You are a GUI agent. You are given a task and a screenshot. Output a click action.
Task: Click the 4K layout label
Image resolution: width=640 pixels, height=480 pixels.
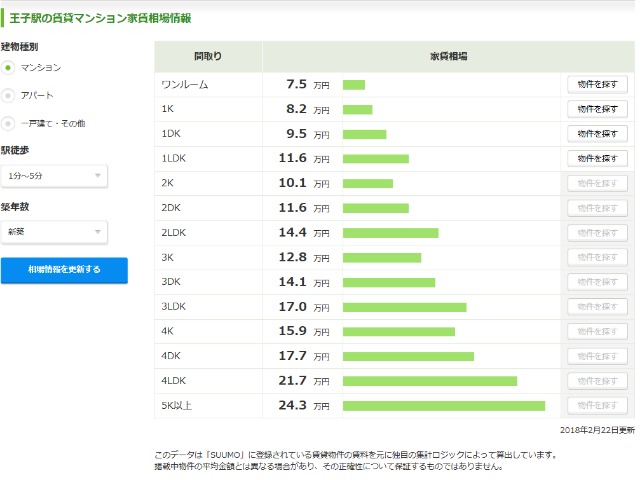click(x=167, y=331)
